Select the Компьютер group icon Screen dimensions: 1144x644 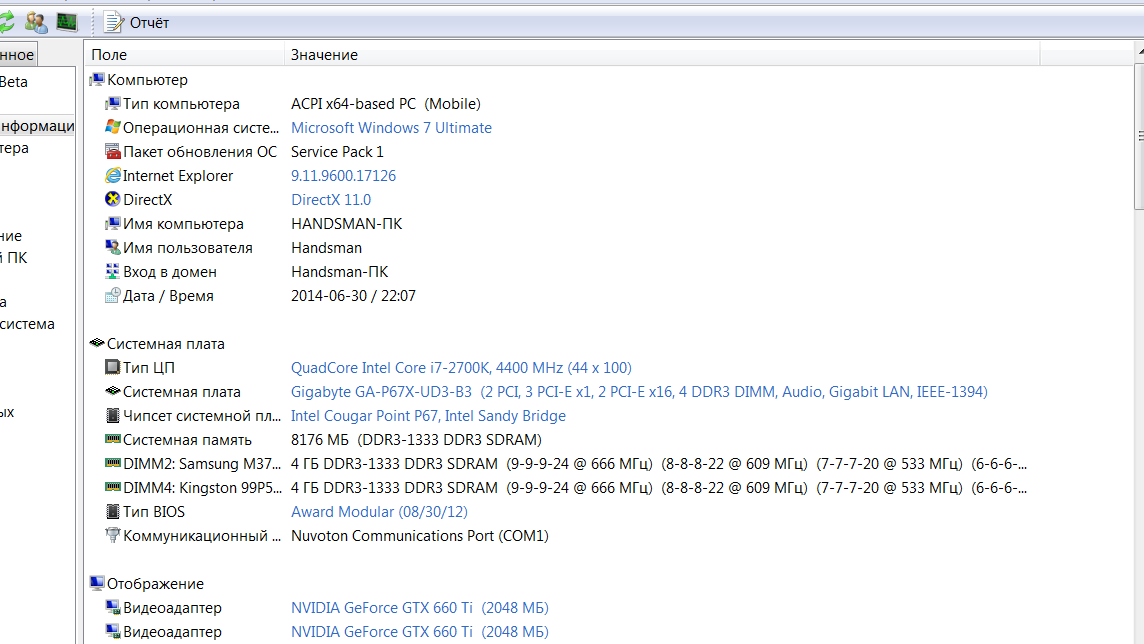(97, 79)
